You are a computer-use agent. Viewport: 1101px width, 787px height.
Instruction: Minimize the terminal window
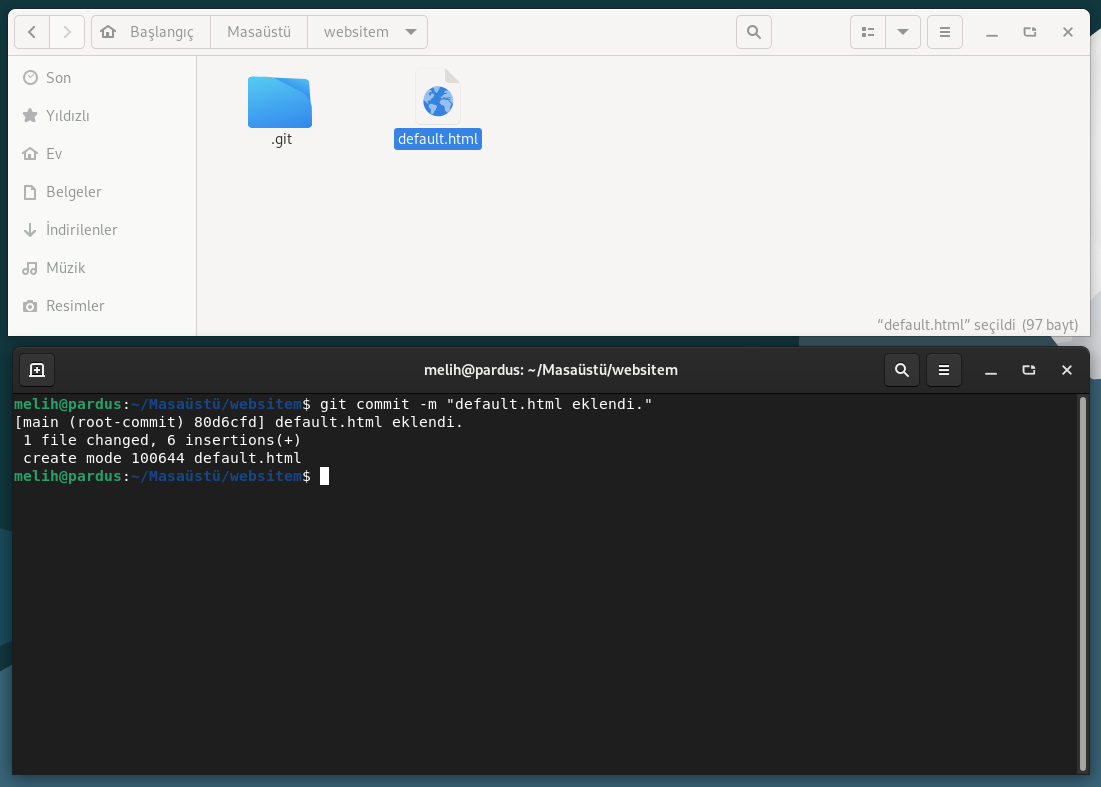(991, 370)
